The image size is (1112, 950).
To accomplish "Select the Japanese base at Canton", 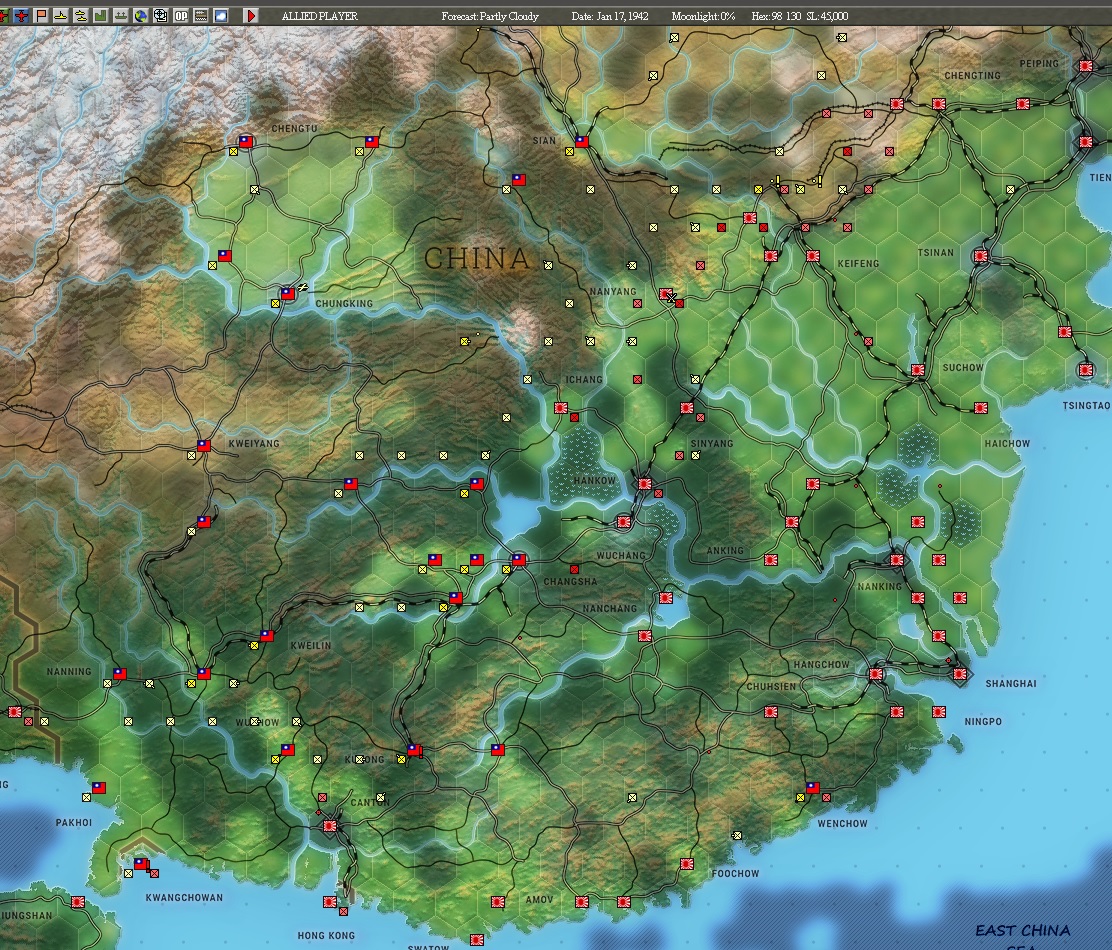I will 330,826.
